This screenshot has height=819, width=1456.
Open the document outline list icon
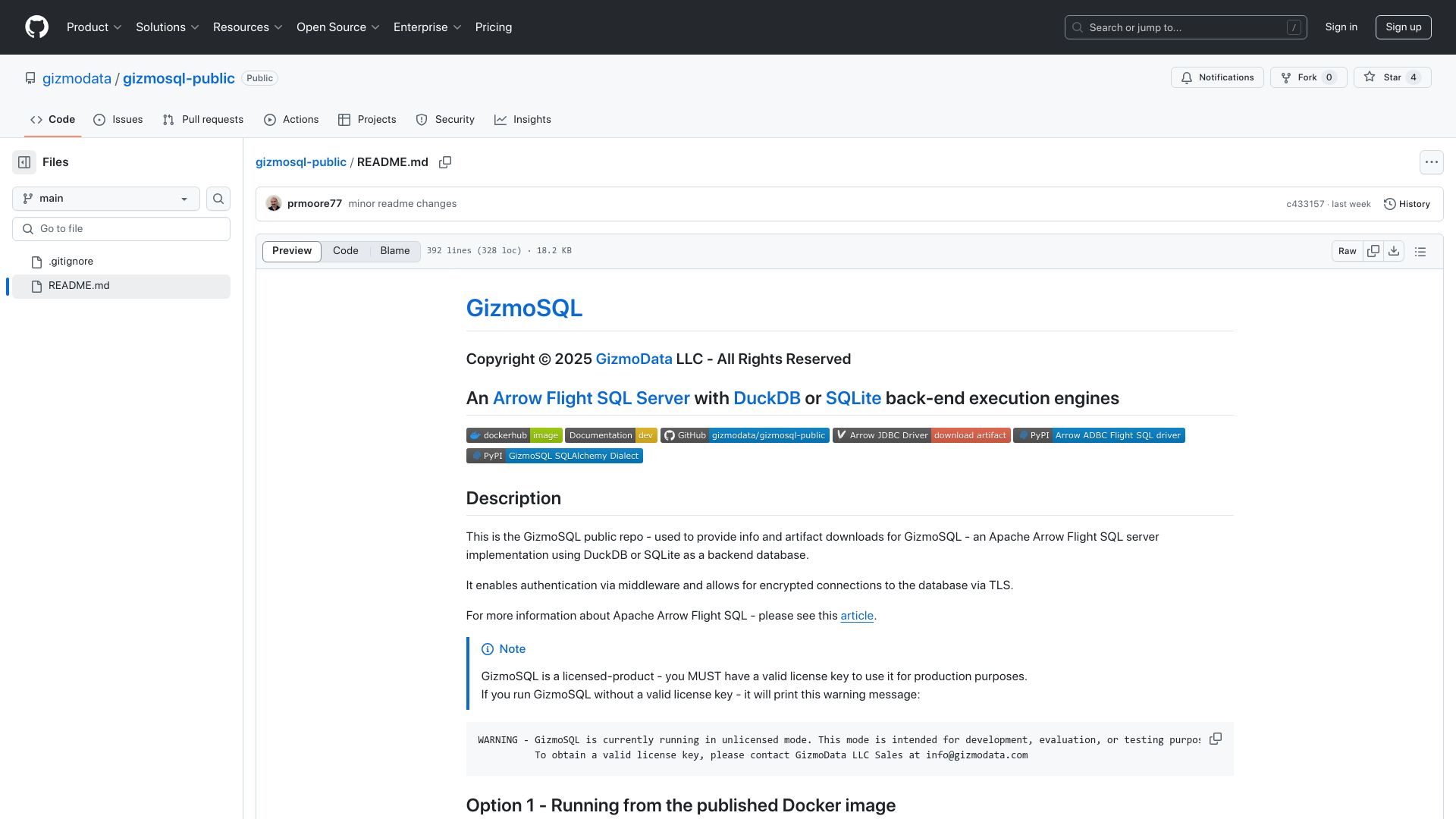pyautogui.click(x=1420, y=251)
